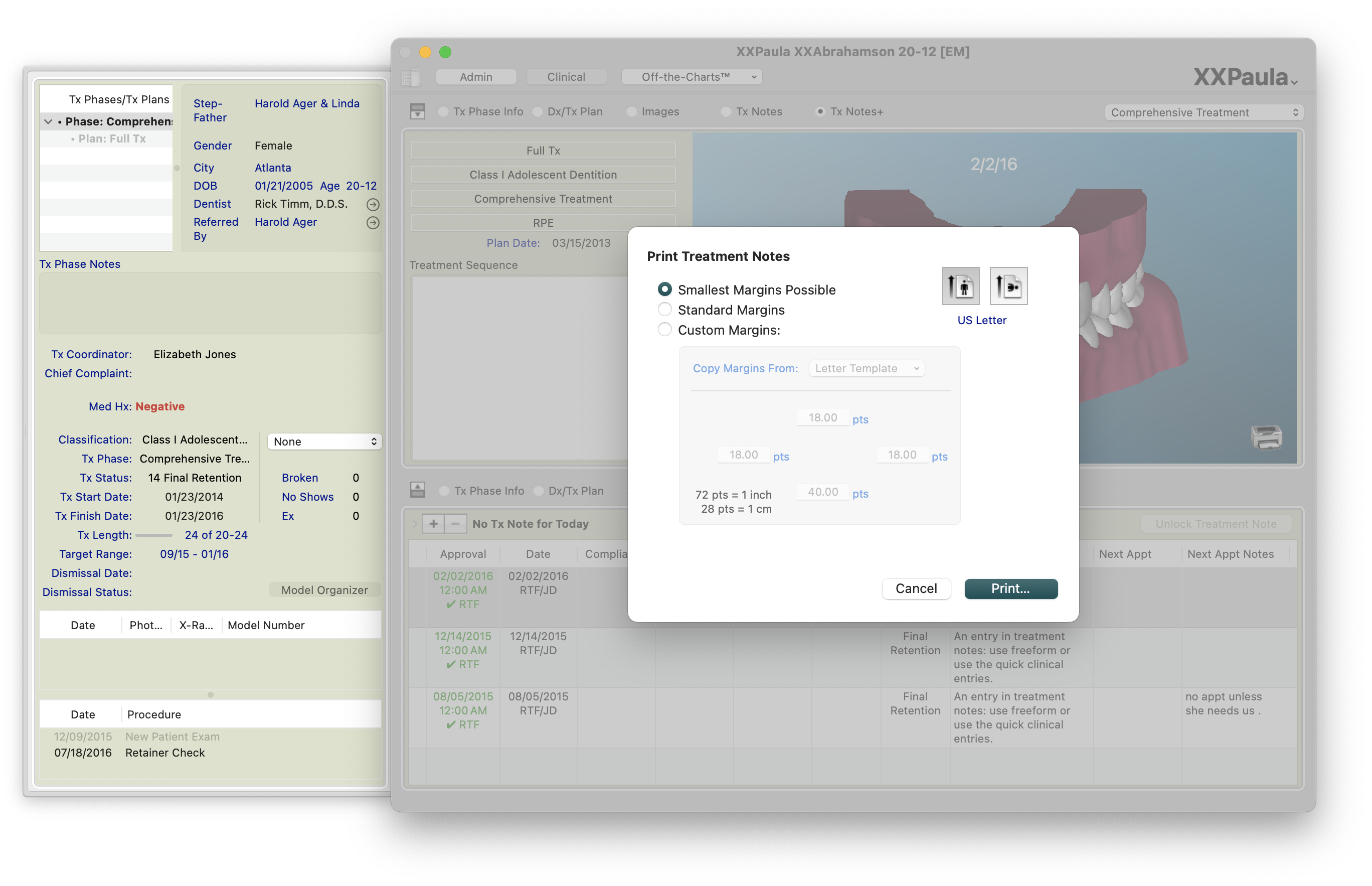Open Off-the-Charts menu

click(691, 77)
